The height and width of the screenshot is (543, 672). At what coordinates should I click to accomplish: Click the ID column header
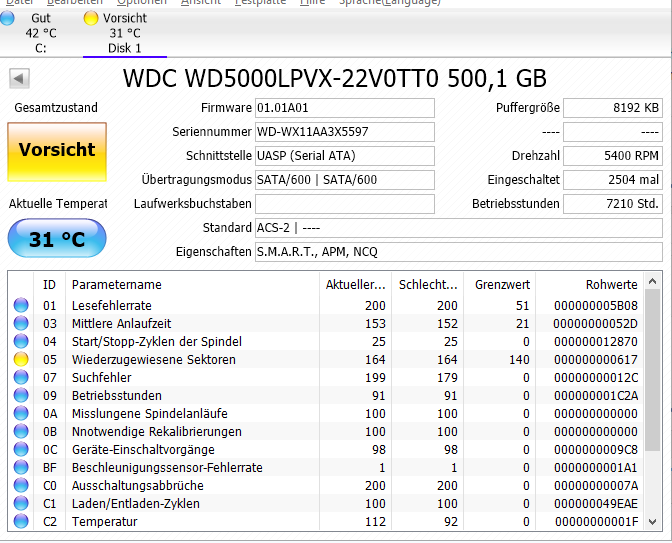click(x=49, y=285)
